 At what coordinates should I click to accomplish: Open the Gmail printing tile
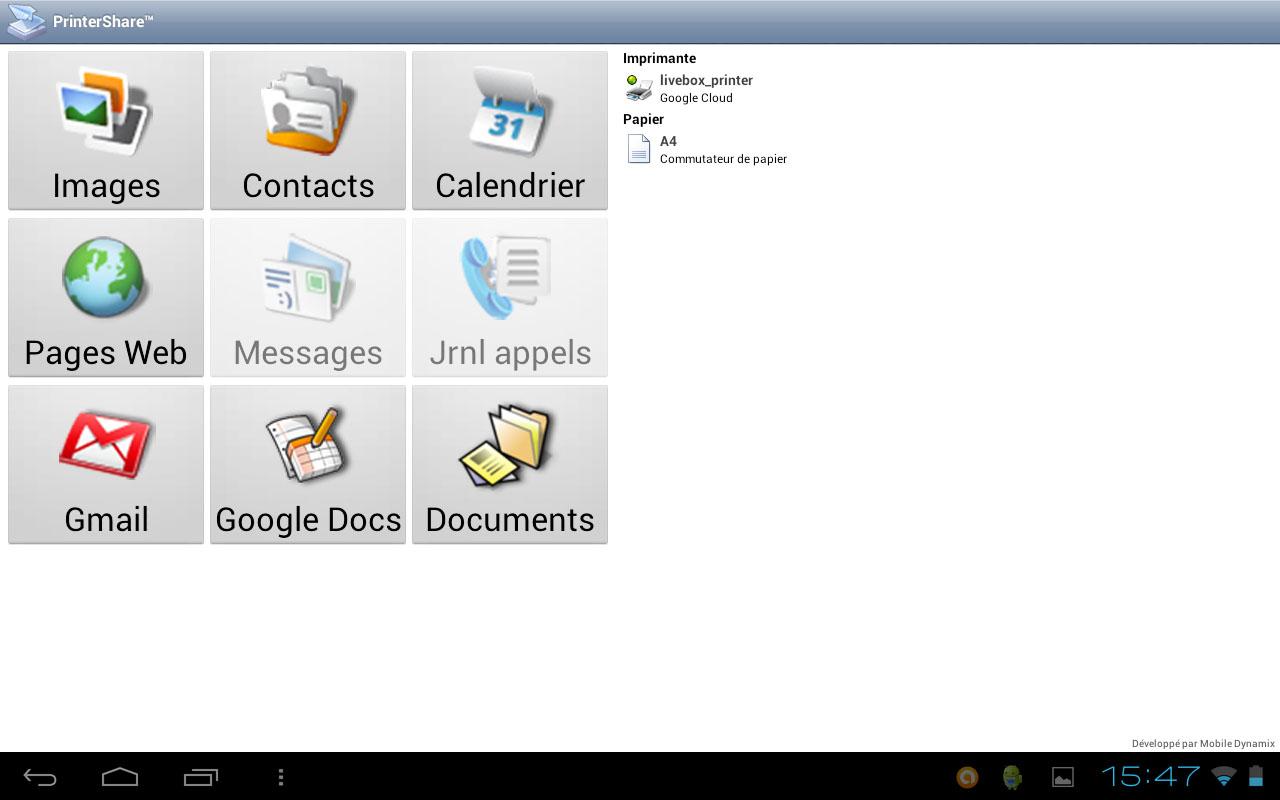[106, 465]
